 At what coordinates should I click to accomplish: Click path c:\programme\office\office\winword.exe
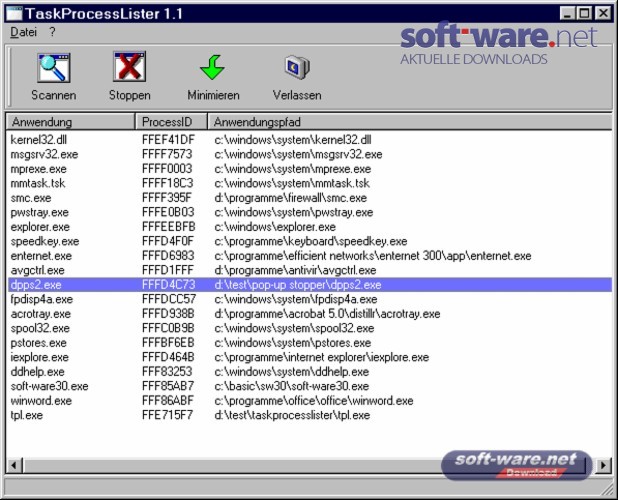click(x=314, y=401)
